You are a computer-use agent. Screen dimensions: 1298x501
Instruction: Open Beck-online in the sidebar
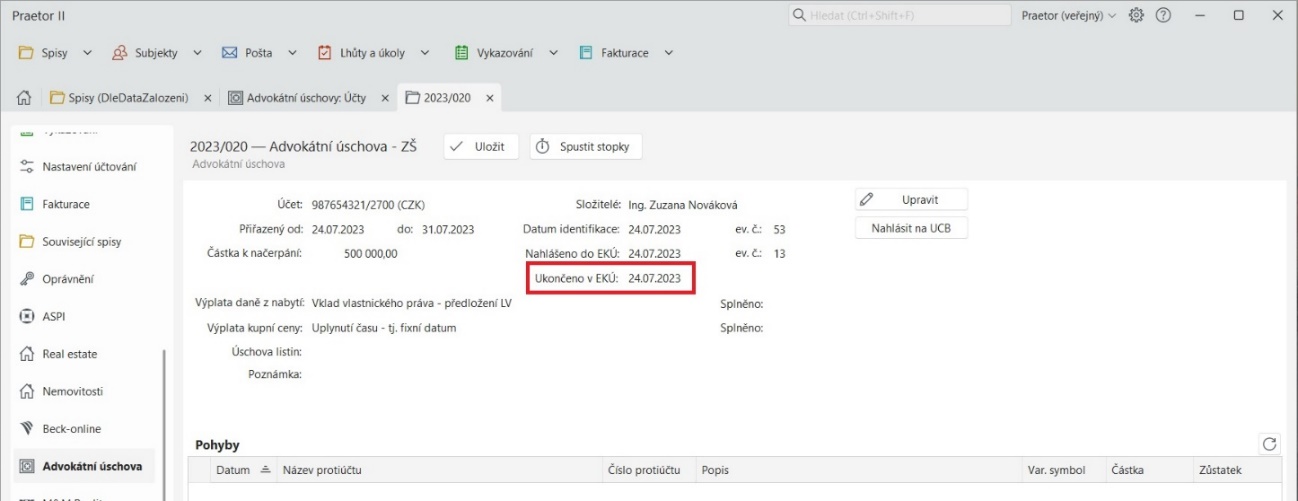coord(71,429)
